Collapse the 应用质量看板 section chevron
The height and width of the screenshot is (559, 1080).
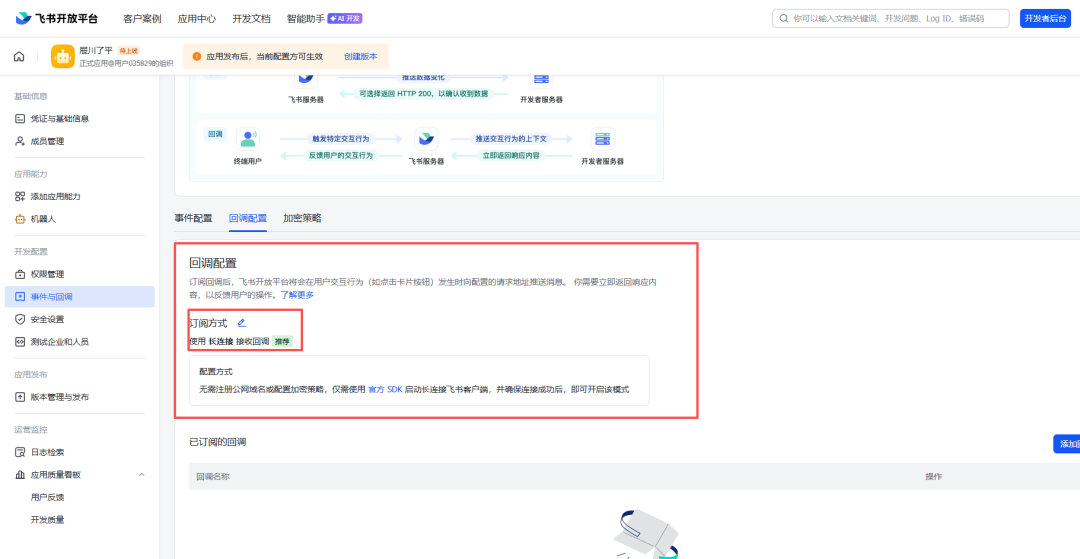pos(141,474)
